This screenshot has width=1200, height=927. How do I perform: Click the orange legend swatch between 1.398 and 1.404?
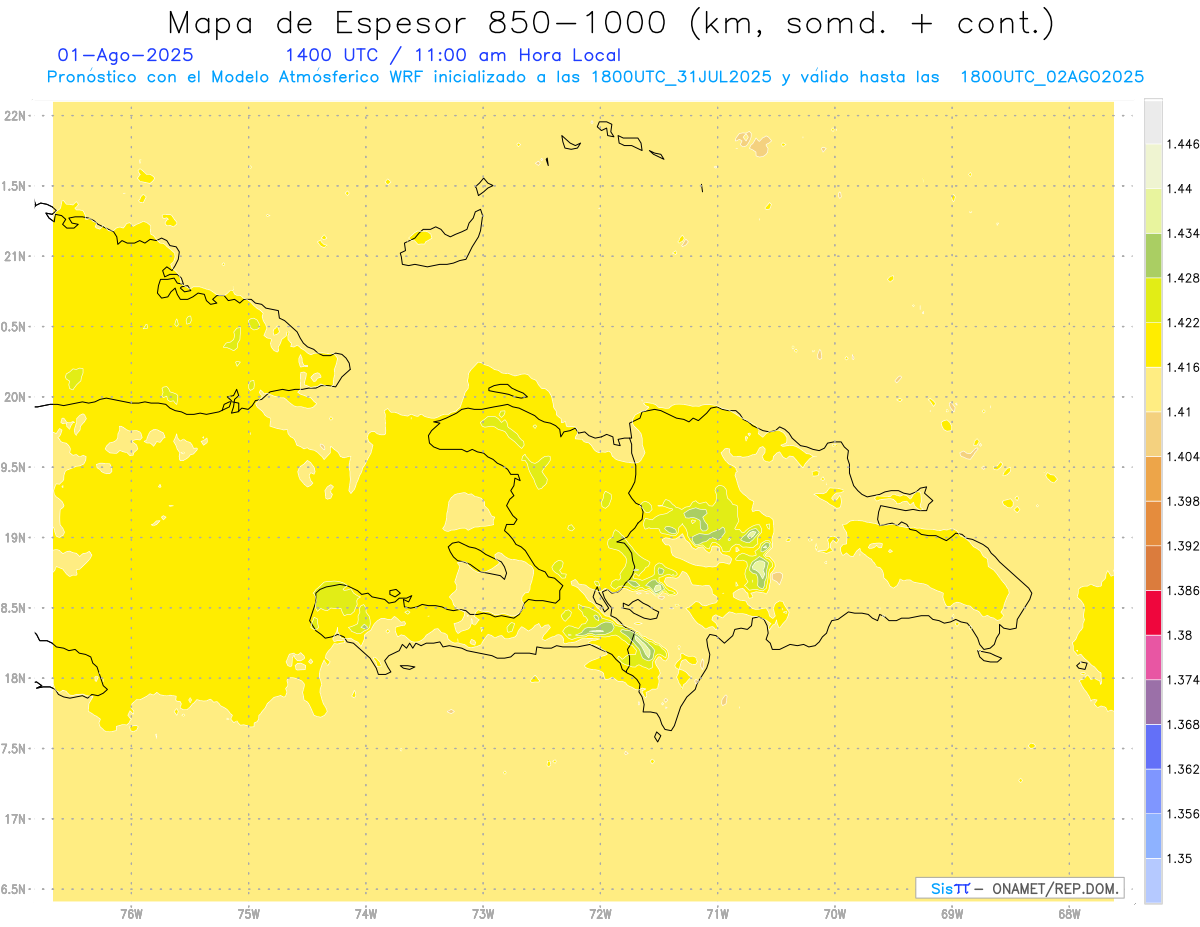point(1153,478)
